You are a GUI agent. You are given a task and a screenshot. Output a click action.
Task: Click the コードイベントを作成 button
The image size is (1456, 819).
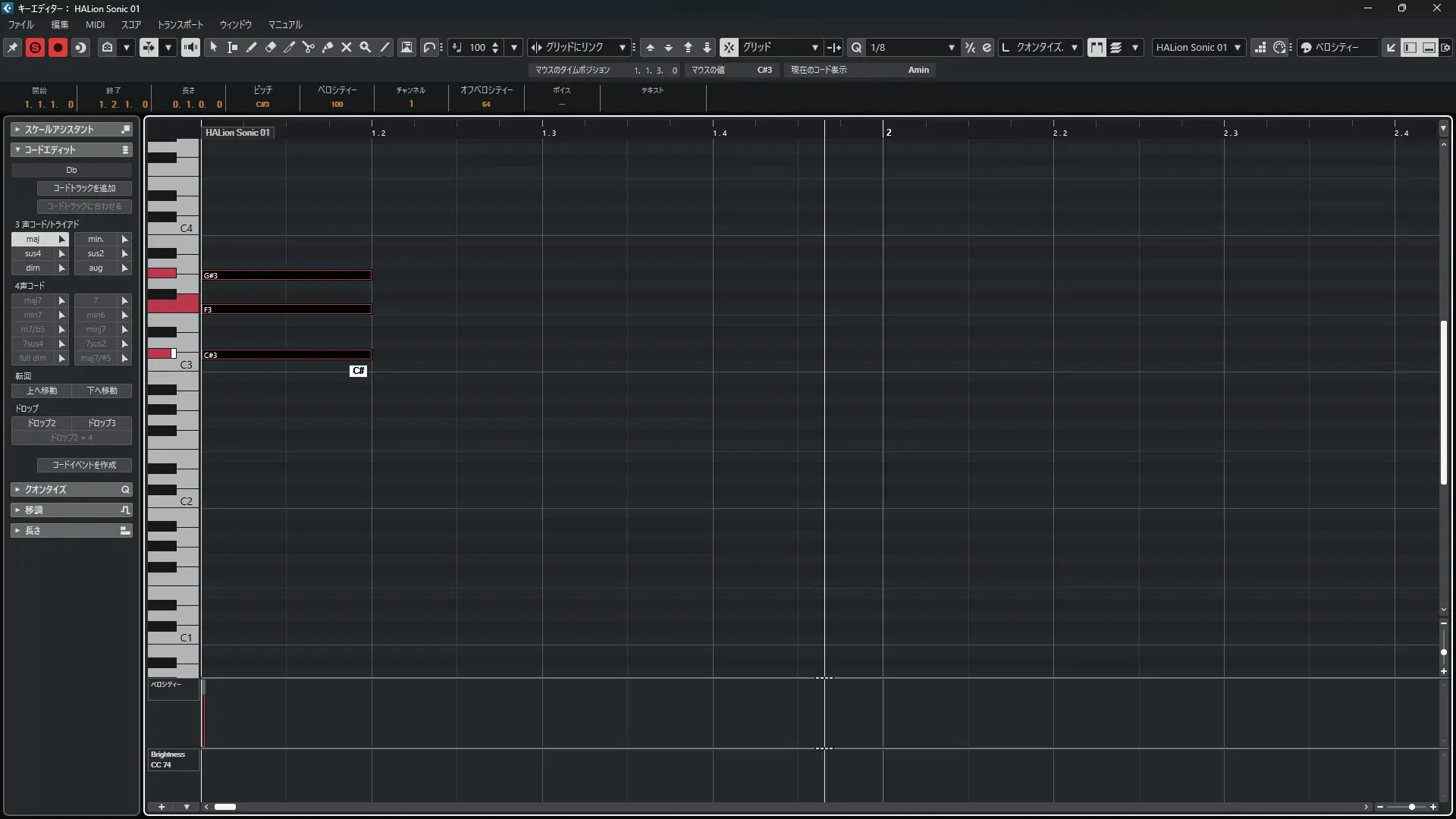tap(84, 465)
